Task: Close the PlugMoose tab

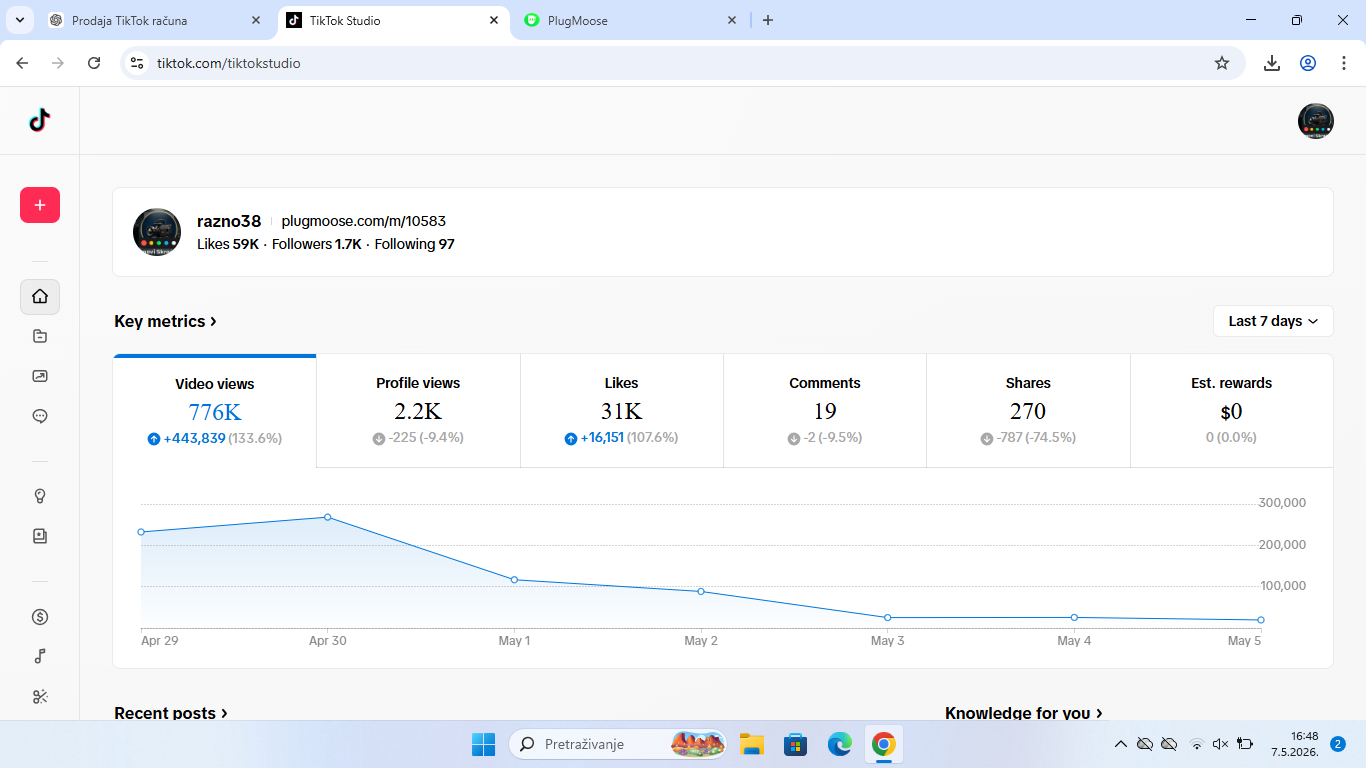Action: (732, 20)
